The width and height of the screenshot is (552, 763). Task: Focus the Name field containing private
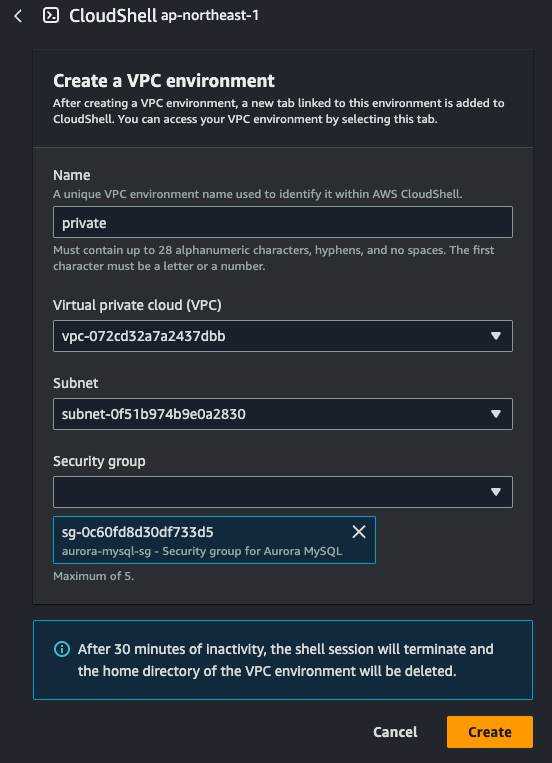click(x=283, y=222)
